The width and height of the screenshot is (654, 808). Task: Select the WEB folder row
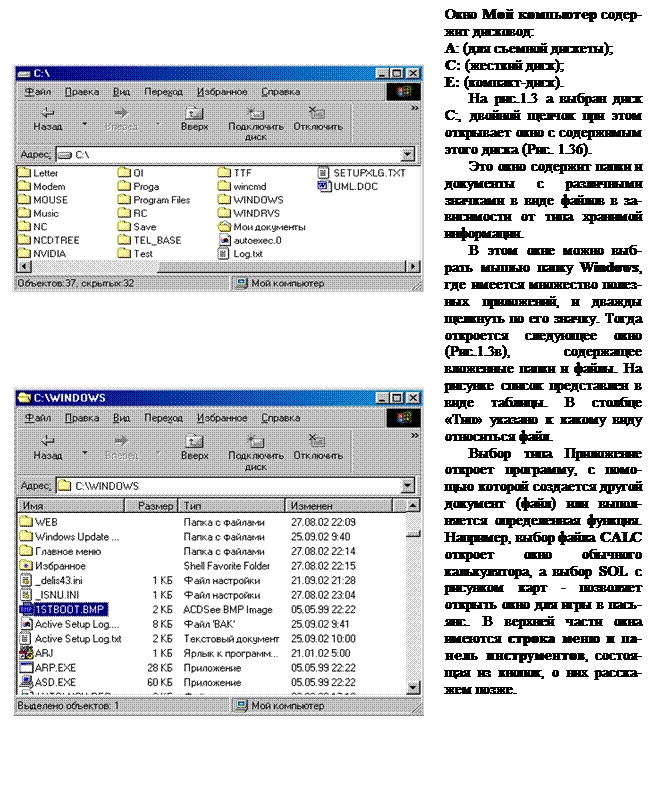[211, 522]
